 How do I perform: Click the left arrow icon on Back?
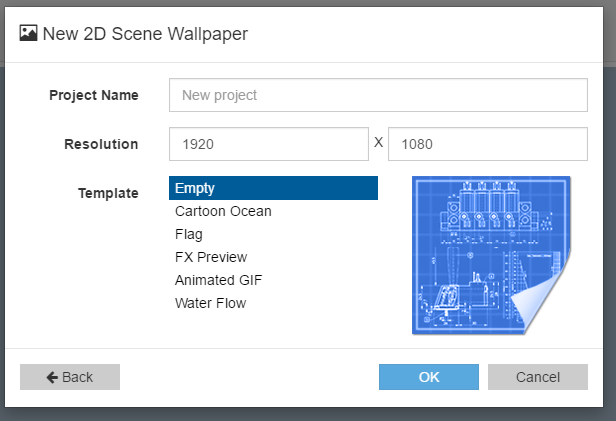click(51, 377)
